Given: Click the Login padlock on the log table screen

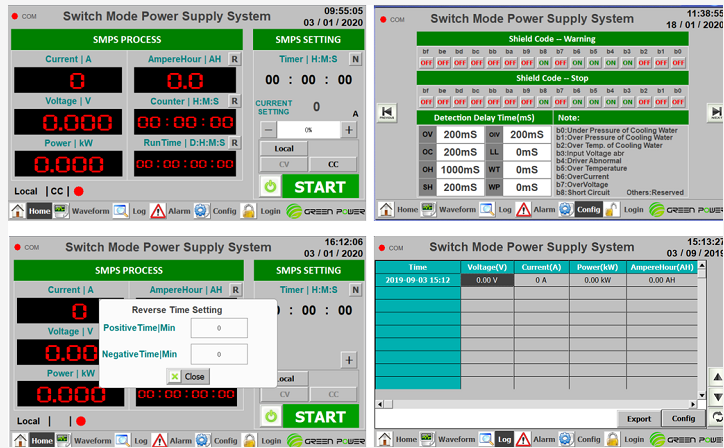Looking at the screenshot, I should pyautogui.click(x=610, y=439).
